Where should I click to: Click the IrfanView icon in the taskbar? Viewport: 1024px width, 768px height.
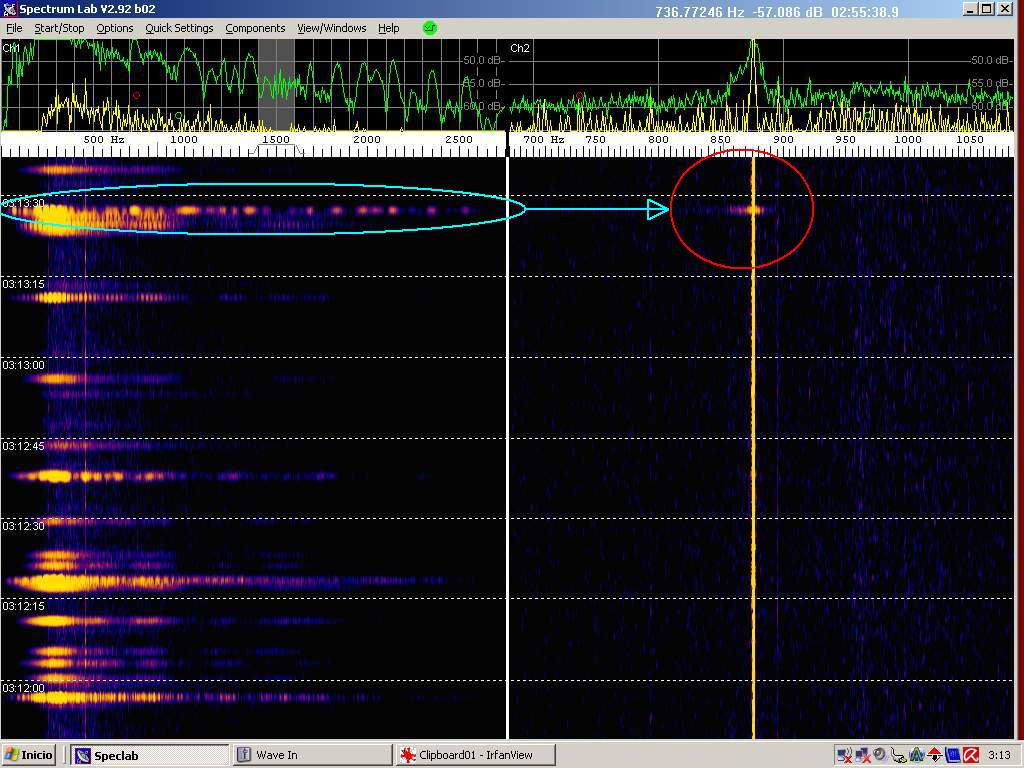(408, 755)
